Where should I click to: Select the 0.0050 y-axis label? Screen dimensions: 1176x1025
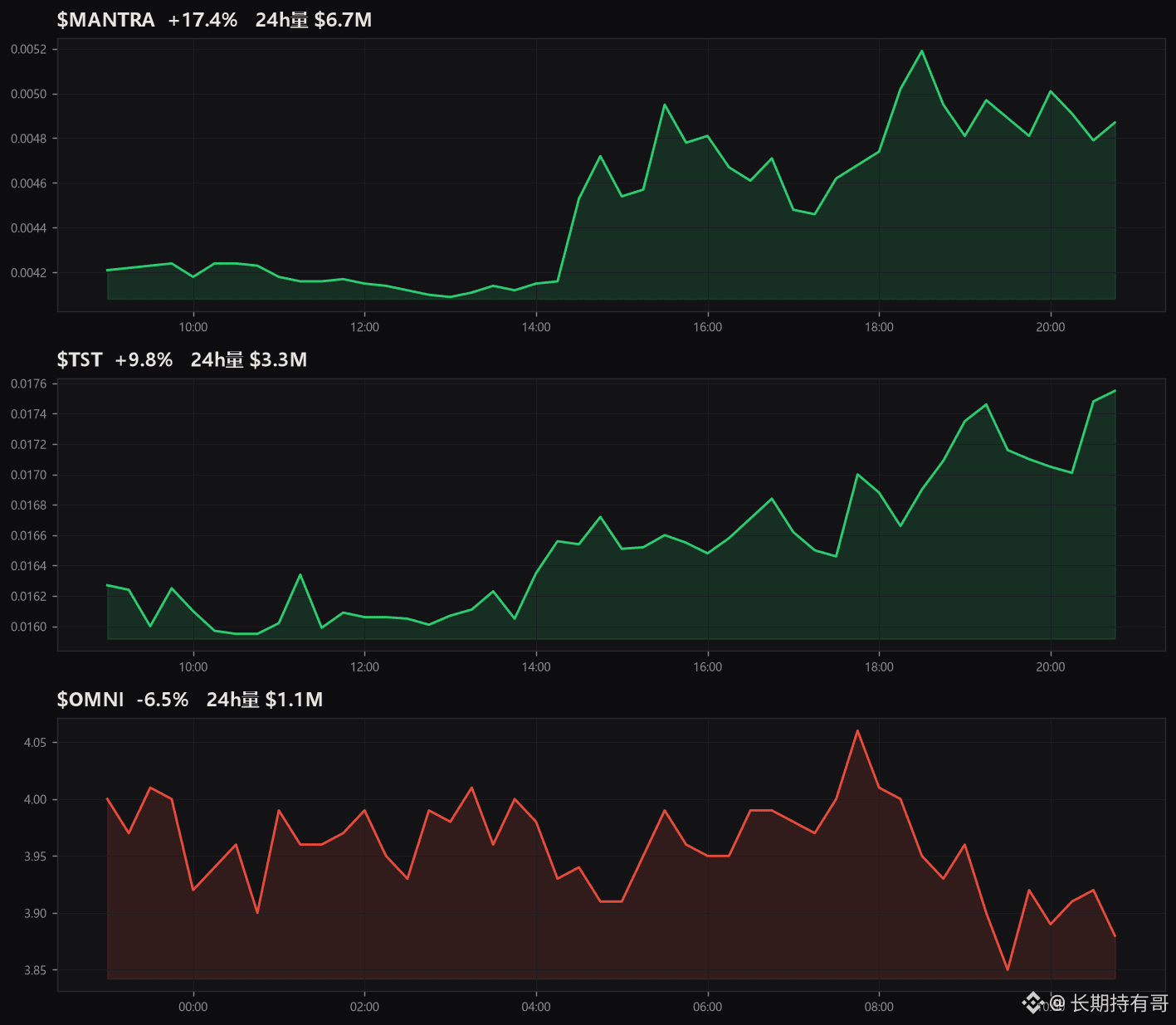29,95
